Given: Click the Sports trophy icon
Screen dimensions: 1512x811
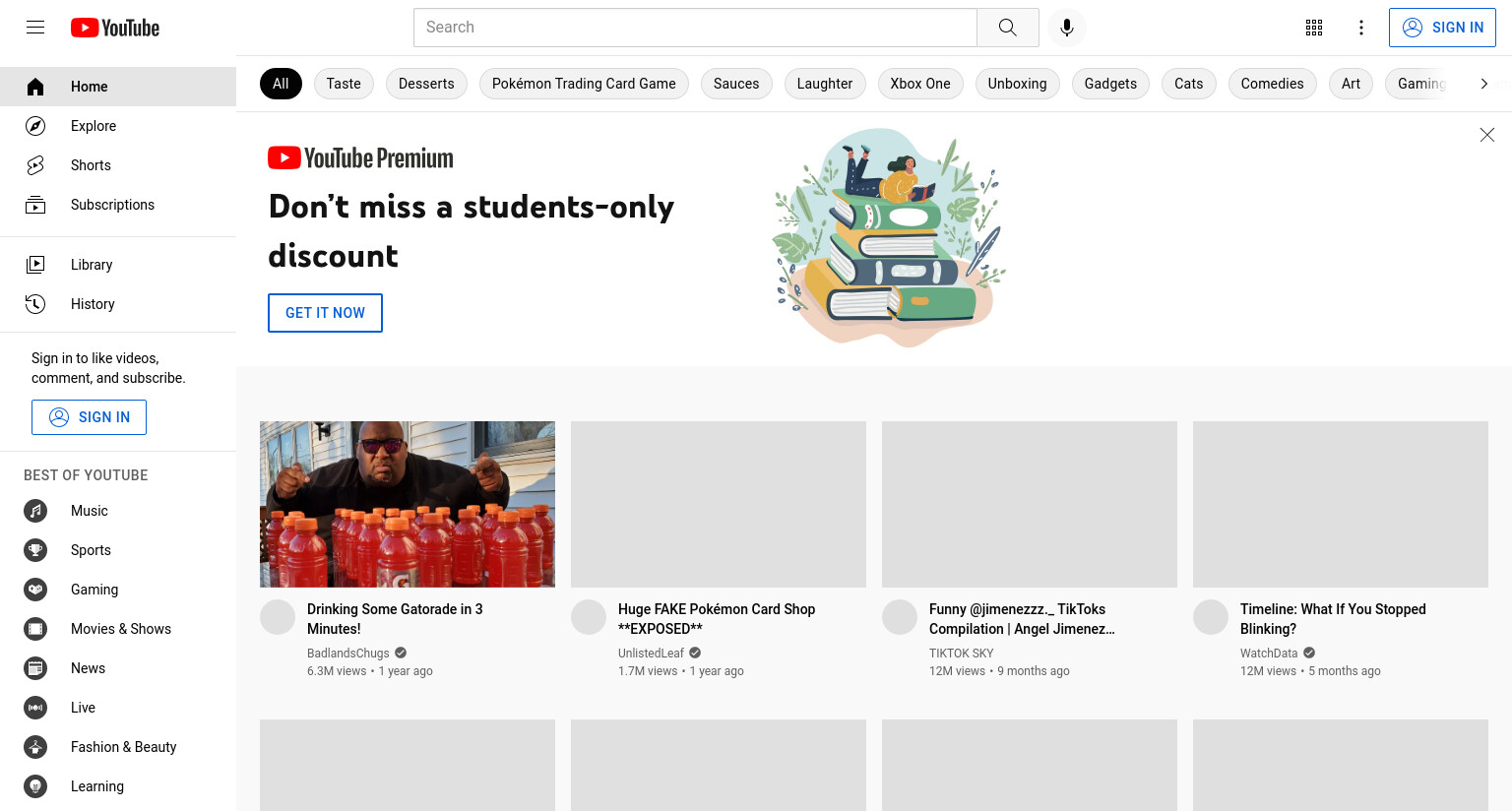Looking at the screenshot, I should [x=35, y=550].
